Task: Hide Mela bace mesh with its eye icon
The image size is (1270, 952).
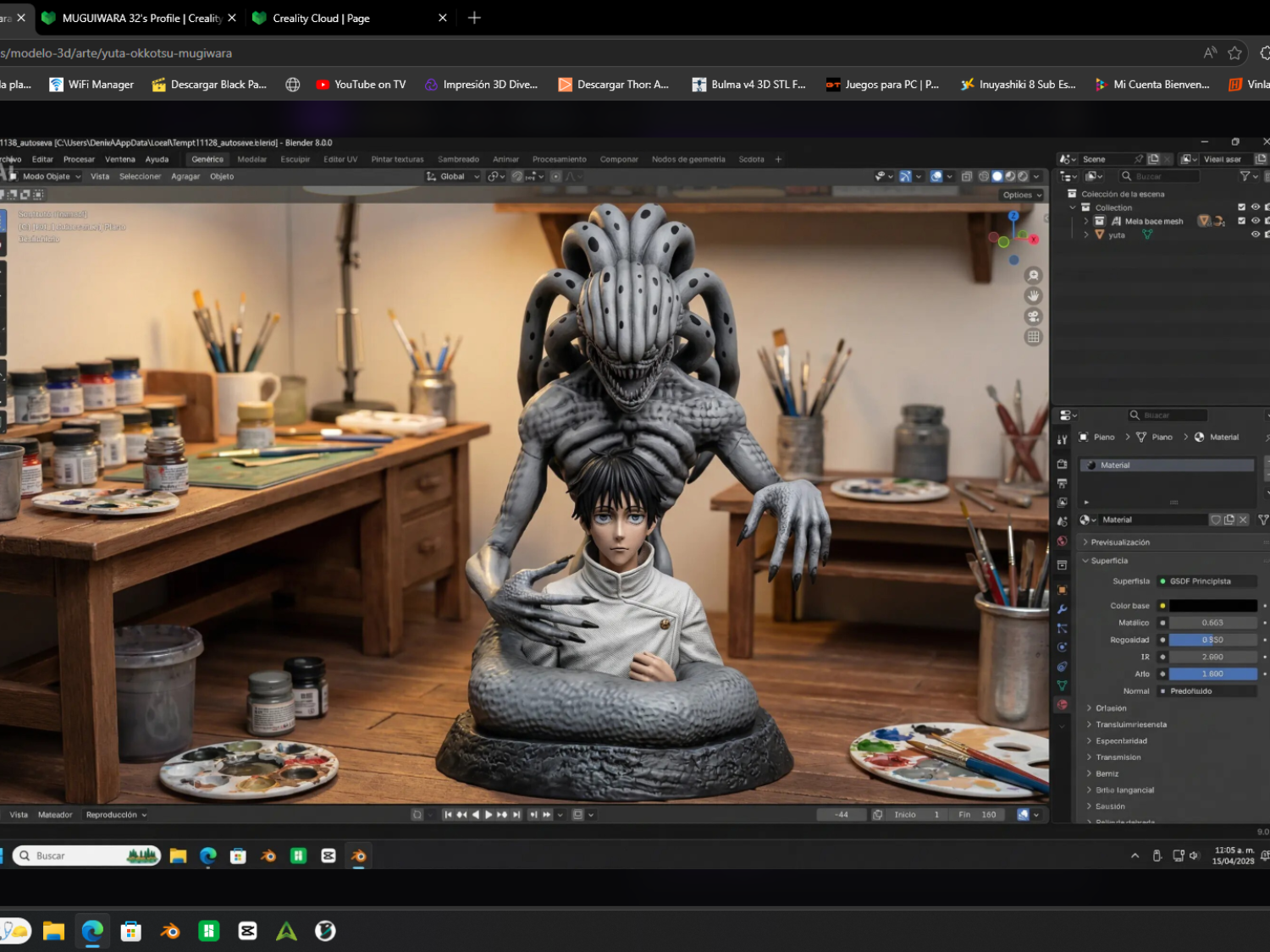Action: click(x=1256, y=221)
